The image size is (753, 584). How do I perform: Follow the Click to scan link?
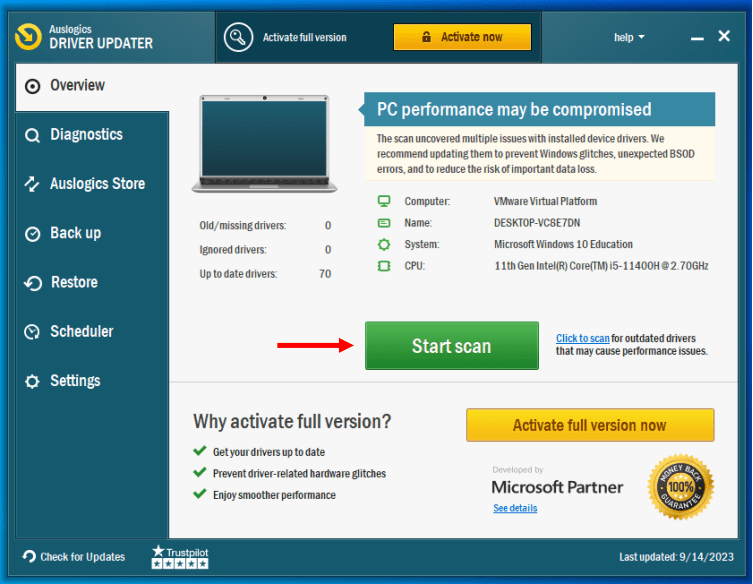pyautogui.click(x=582, y=339)
